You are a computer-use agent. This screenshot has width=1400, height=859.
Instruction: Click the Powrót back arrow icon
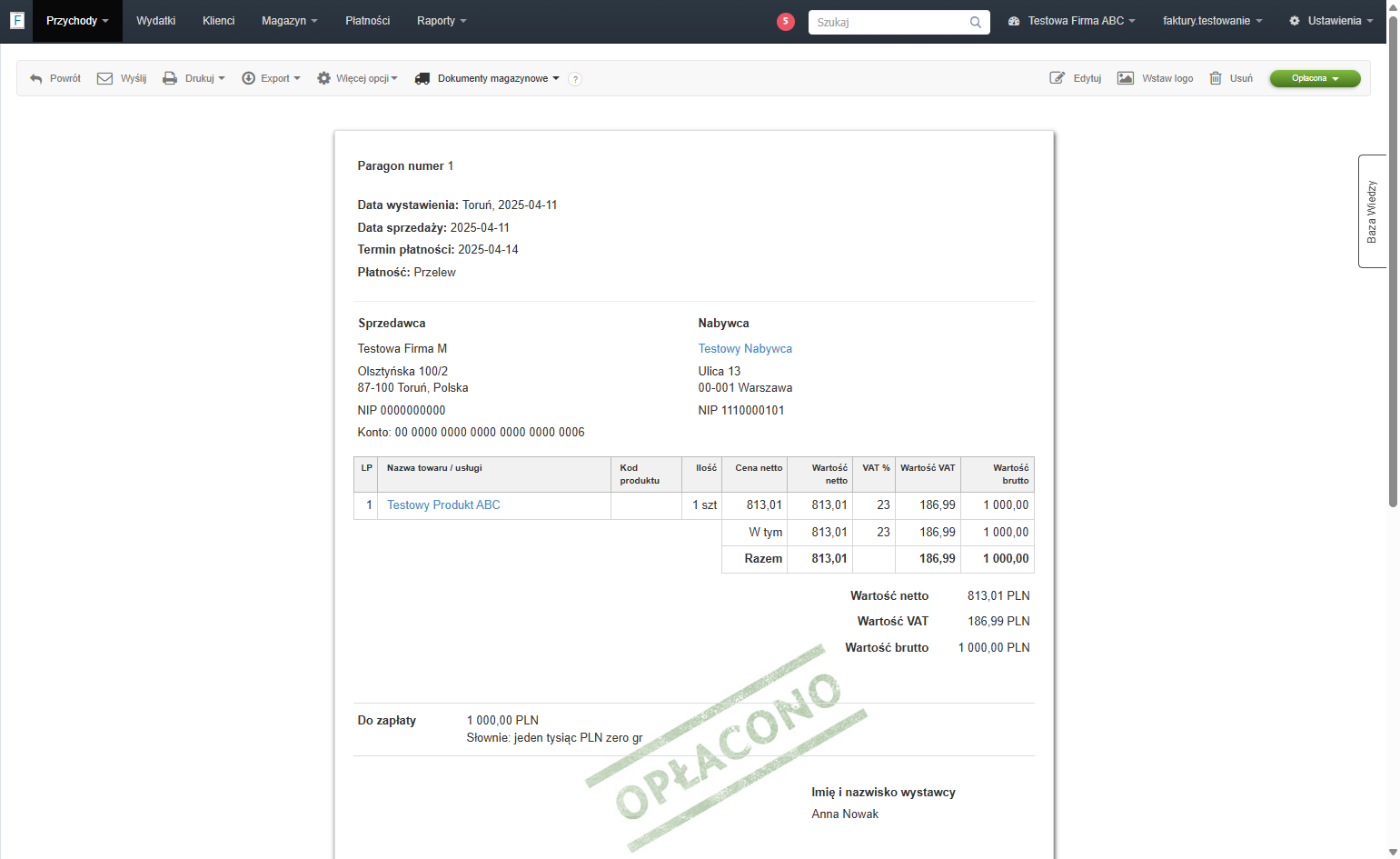36,79
